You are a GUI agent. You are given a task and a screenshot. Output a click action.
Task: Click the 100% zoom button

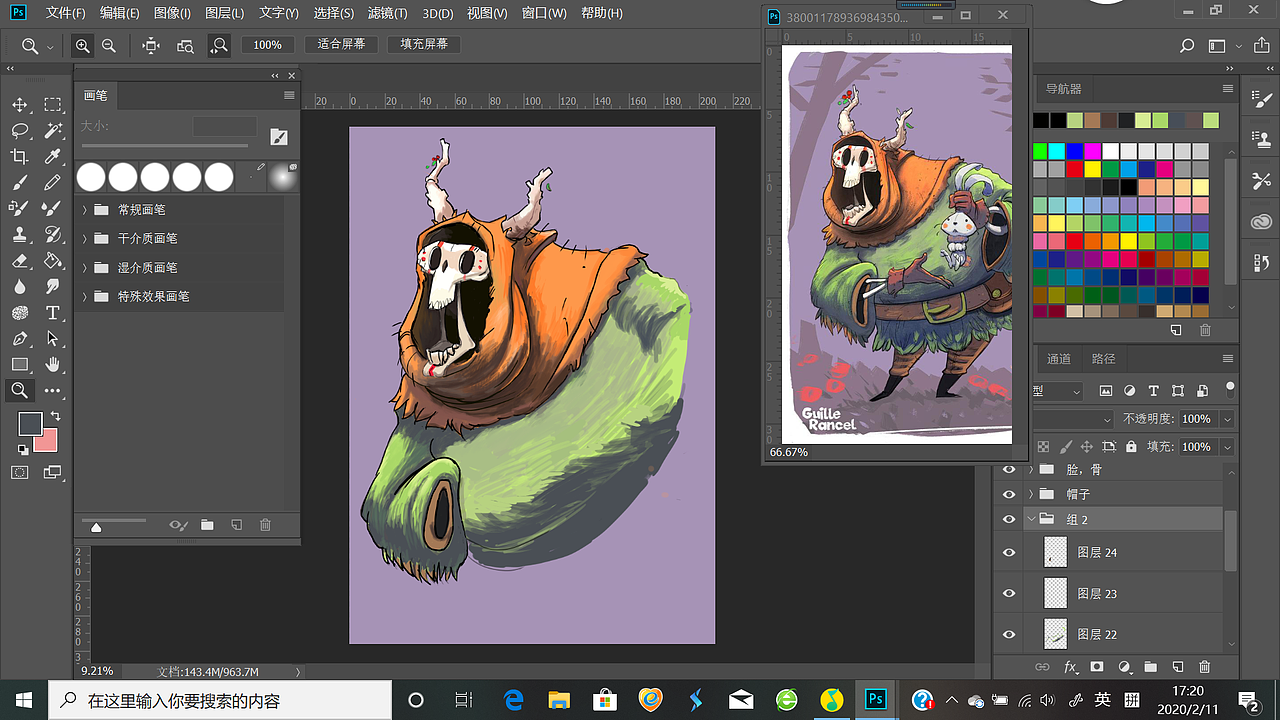(x=267, y=45)
